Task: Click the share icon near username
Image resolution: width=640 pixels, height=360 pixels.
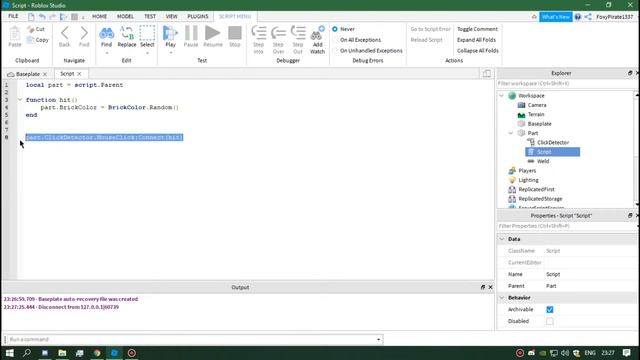Action: pos(588,17)
